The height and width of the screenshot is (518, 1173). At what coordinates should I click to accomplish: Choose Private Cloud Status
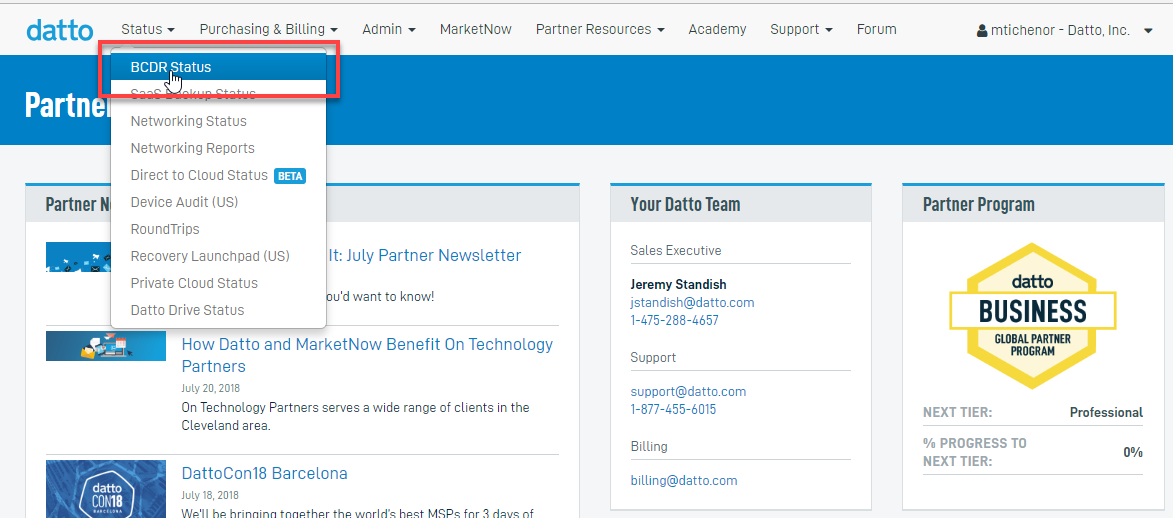point(218,282)
